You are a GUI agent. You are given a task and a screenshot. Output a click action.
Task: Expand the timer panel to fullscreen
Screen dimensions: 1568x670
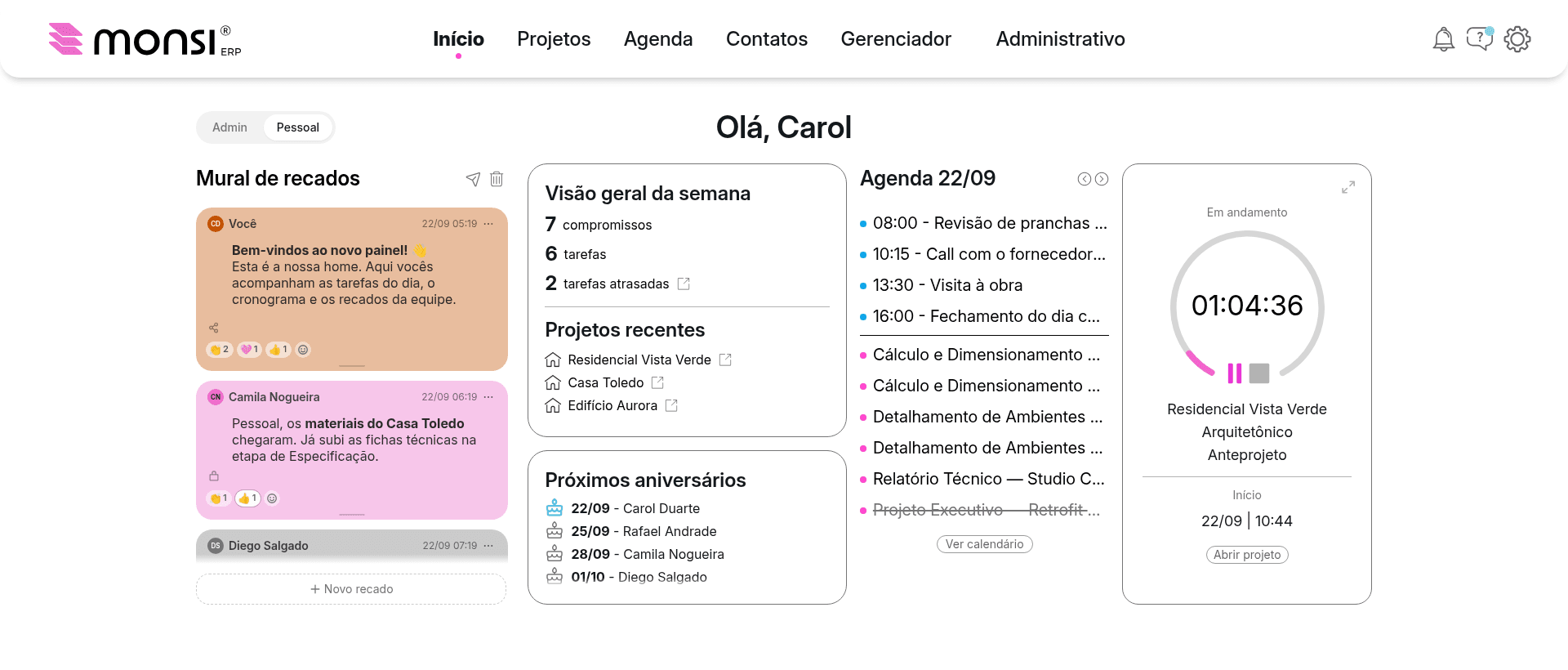pyautogui.click(x=1348, y=187)
